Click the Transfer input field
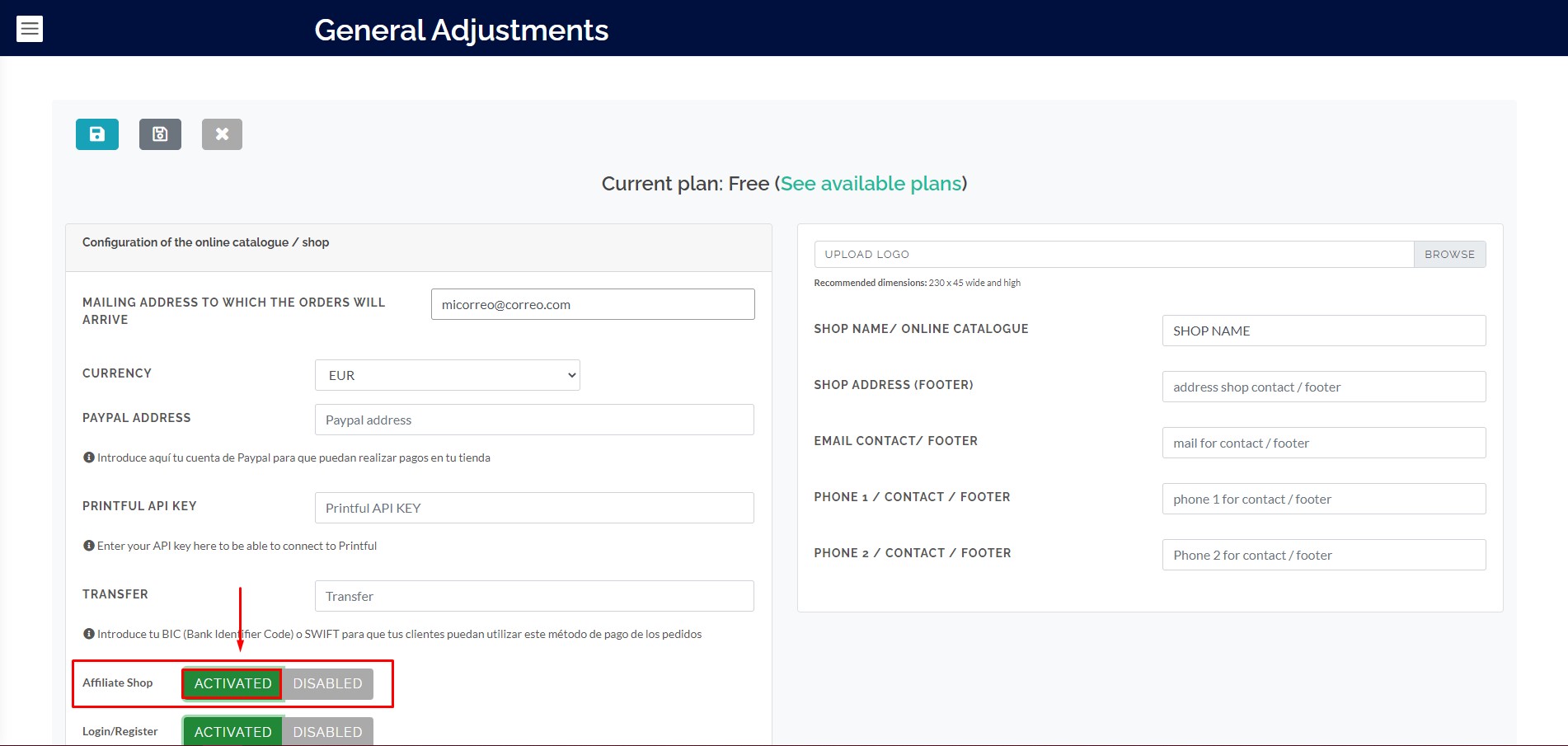1568x746 pixels. pos(534,596)
